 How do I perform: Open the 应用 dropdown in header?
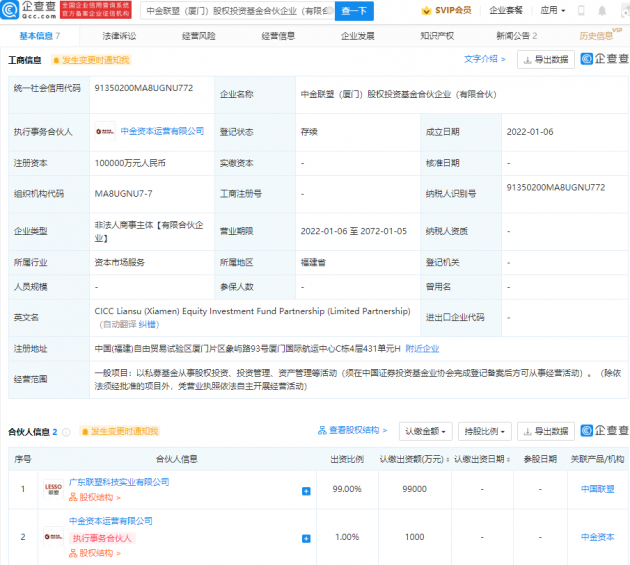coord(552,10)
